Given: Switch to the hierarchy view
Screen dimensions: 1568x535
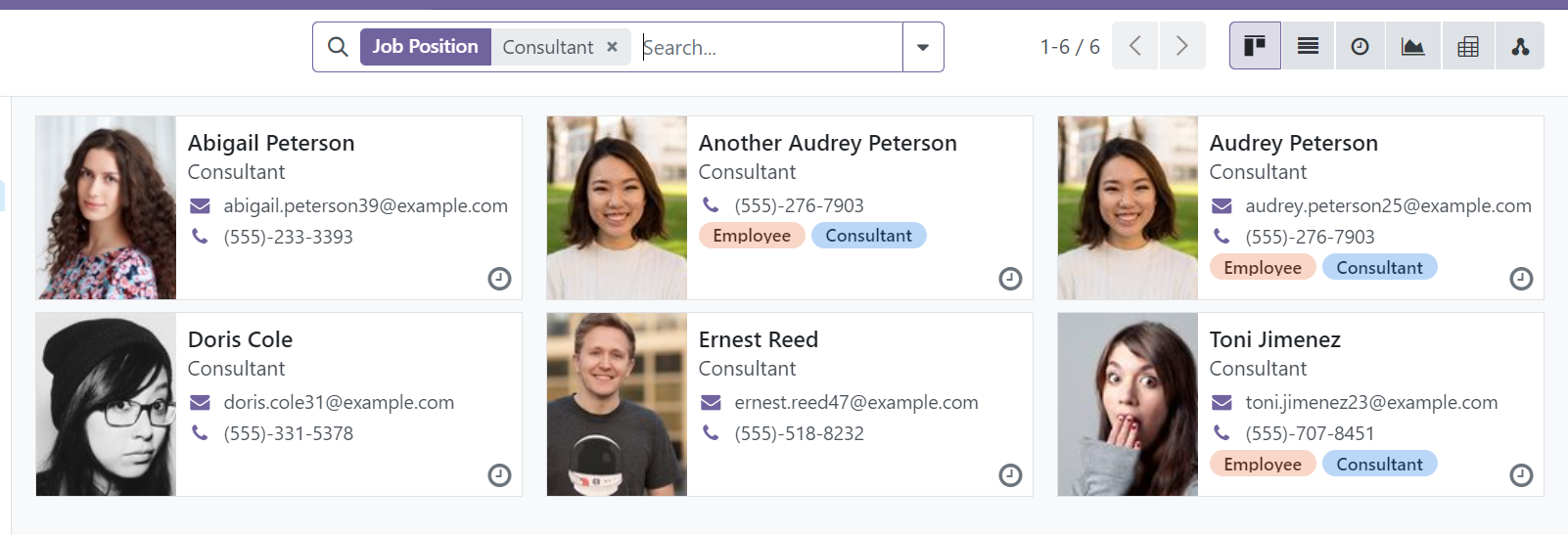Looking at the screenshot, I should 1519,46.
